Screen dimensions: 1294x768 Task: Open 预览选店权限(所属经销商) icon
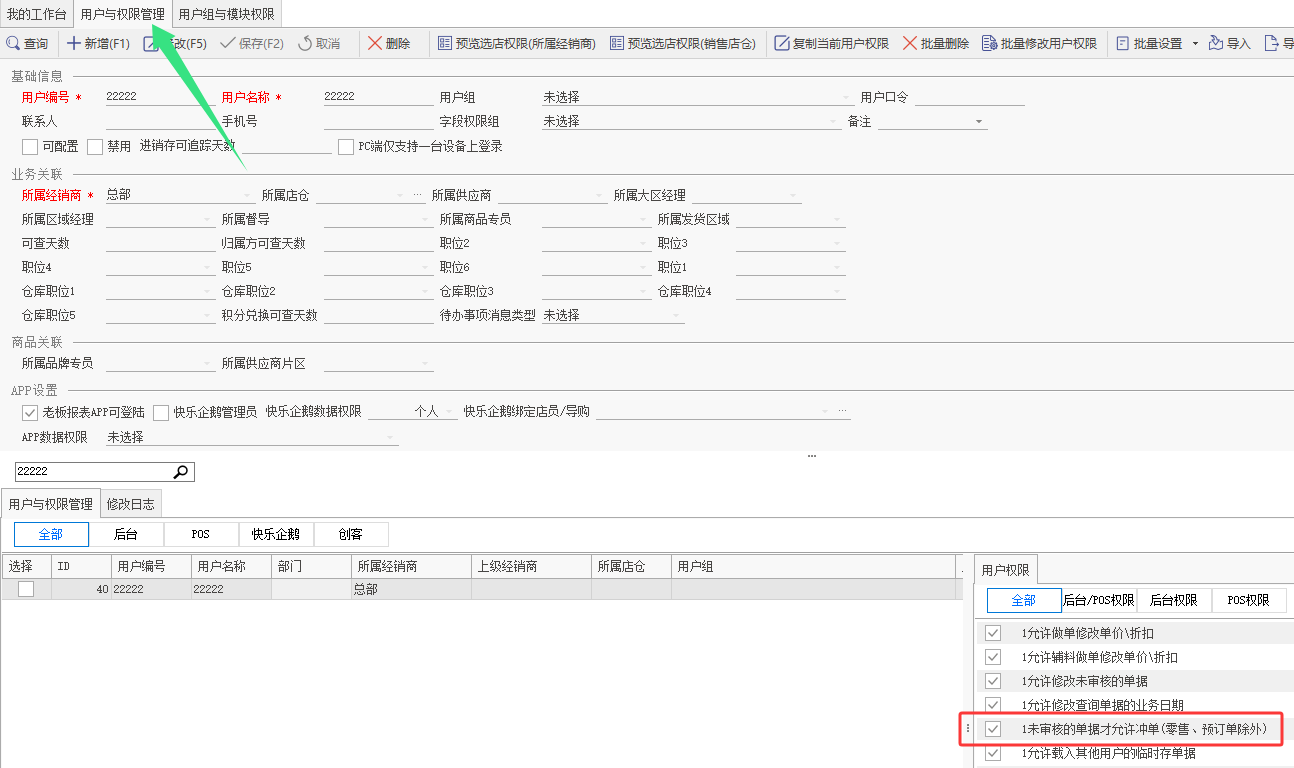click(445, 44)
